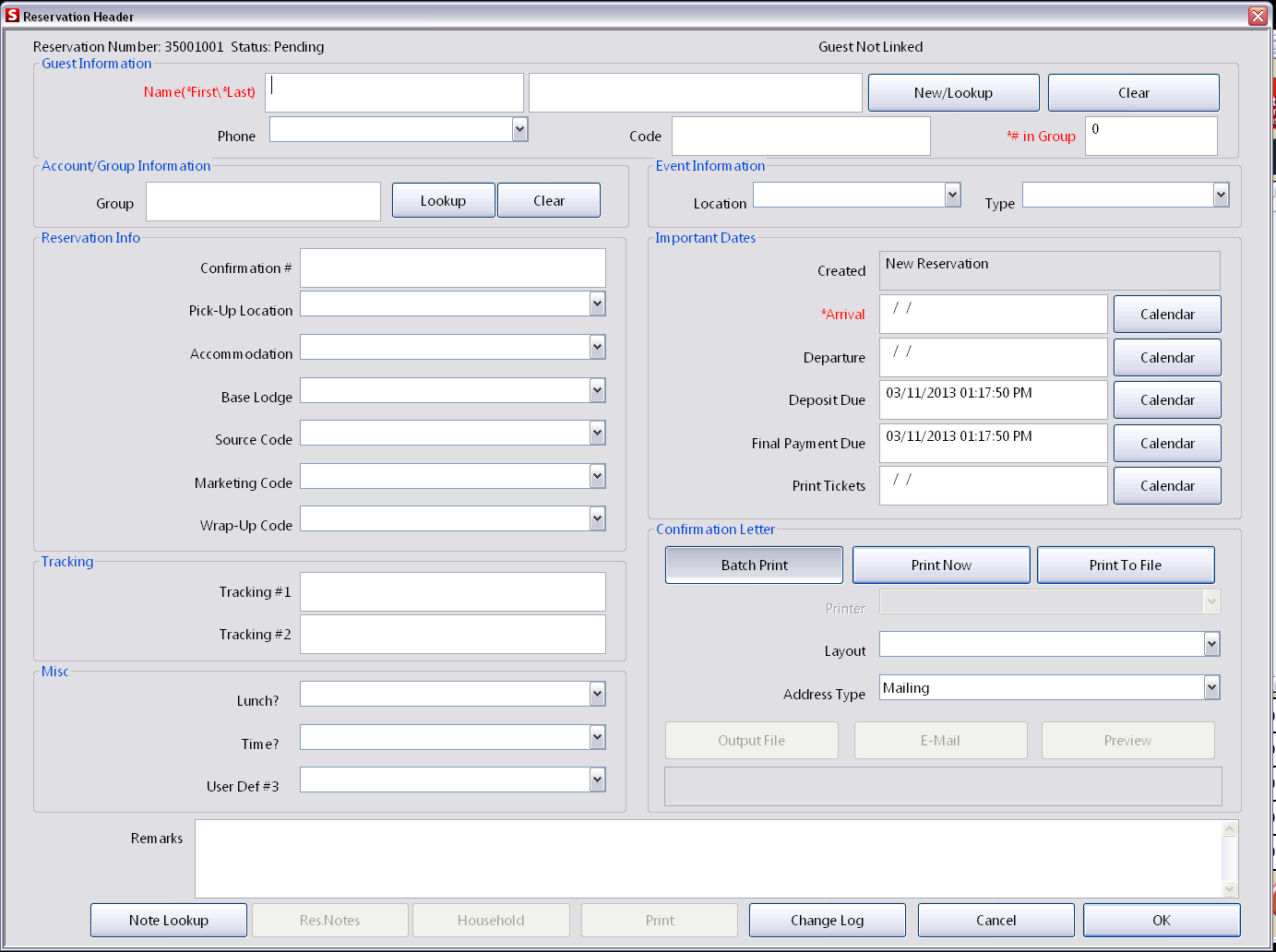This screenshot has height=952, width=1276.
Task: Expand the Base Lodge dropdown
Action: (x=598, y=390)
